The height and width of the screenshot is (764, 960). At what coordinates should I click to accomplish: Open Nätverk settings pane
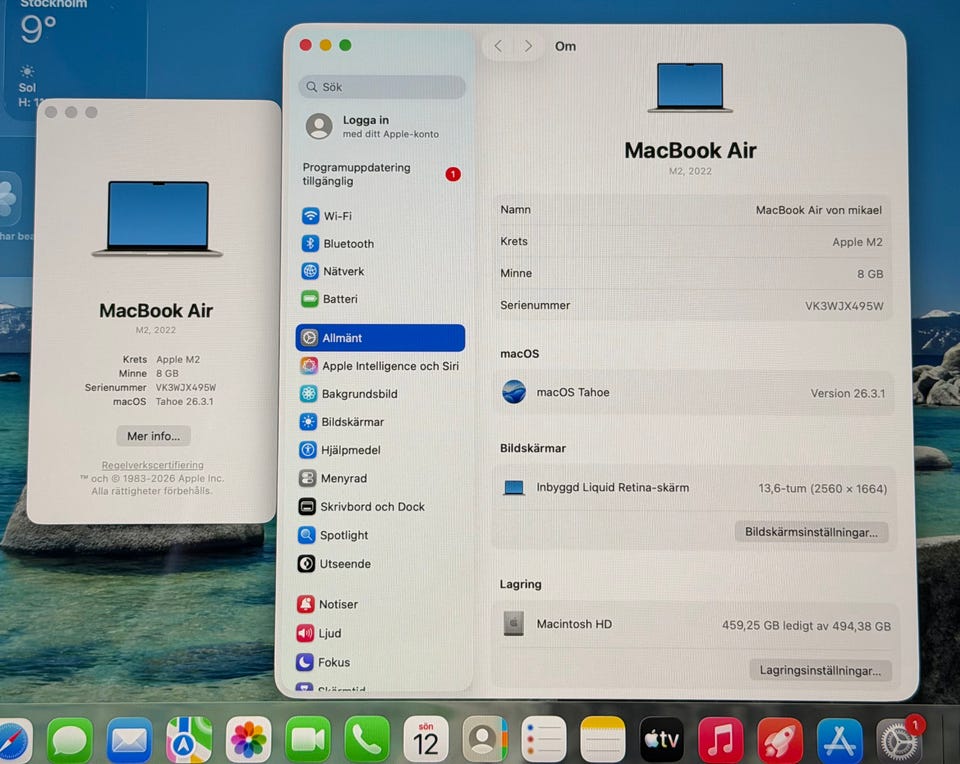[342, 271]
